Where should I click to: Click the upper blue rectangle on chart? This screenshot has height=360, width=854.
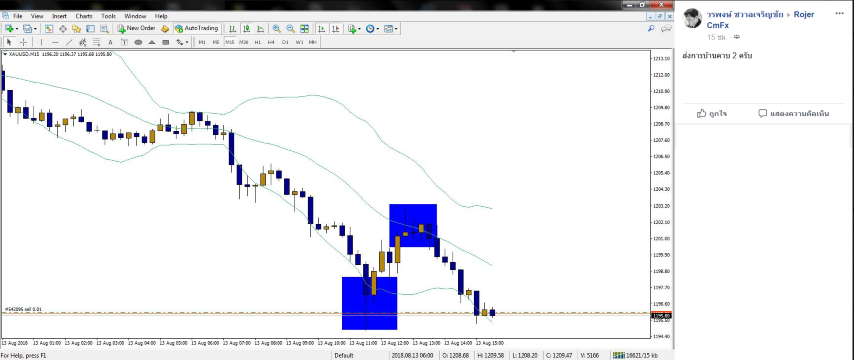pyautogui.click(x=413, y=225)
